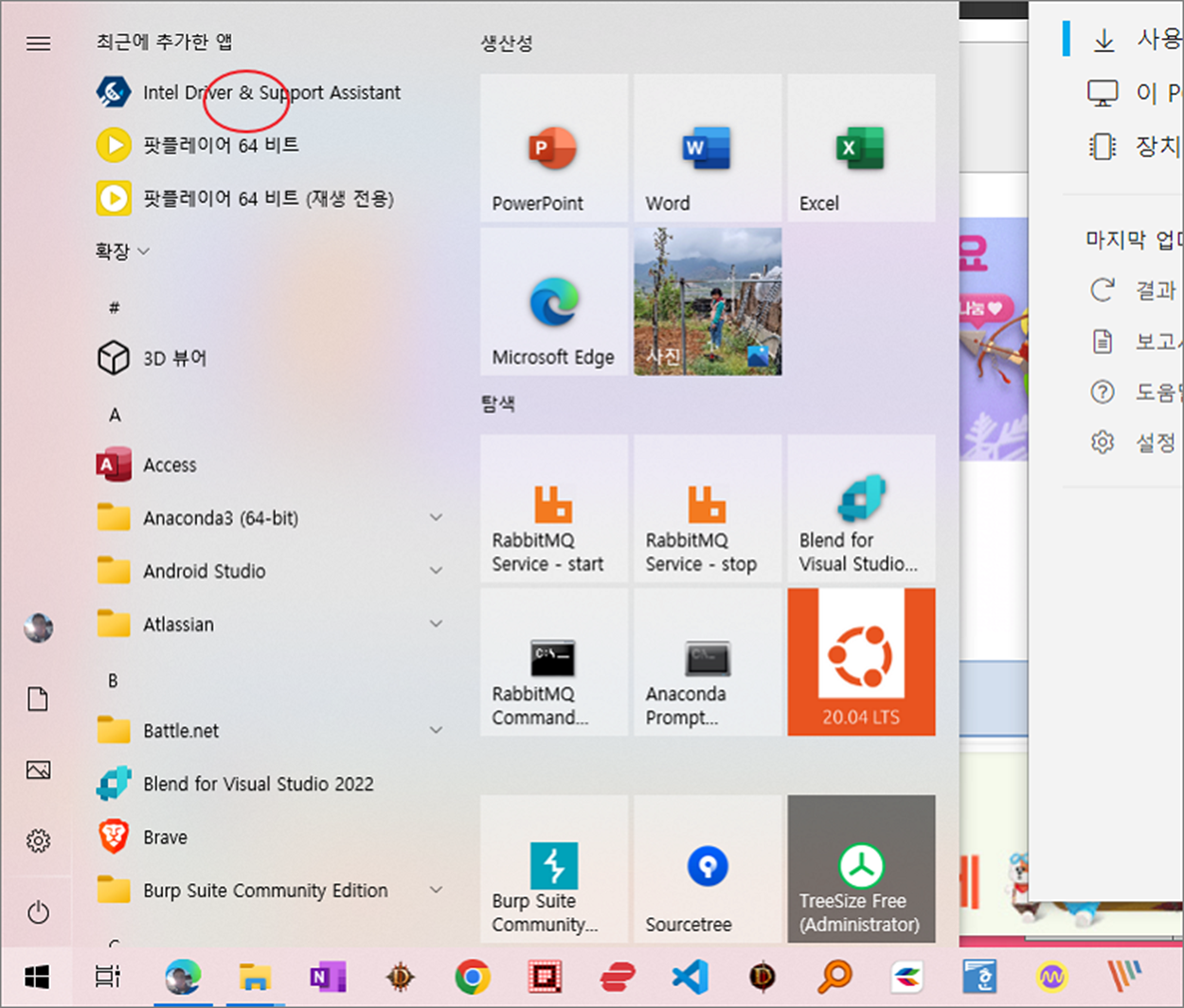
Task: Open 설정 item in right window
Action: (1134, 442)
